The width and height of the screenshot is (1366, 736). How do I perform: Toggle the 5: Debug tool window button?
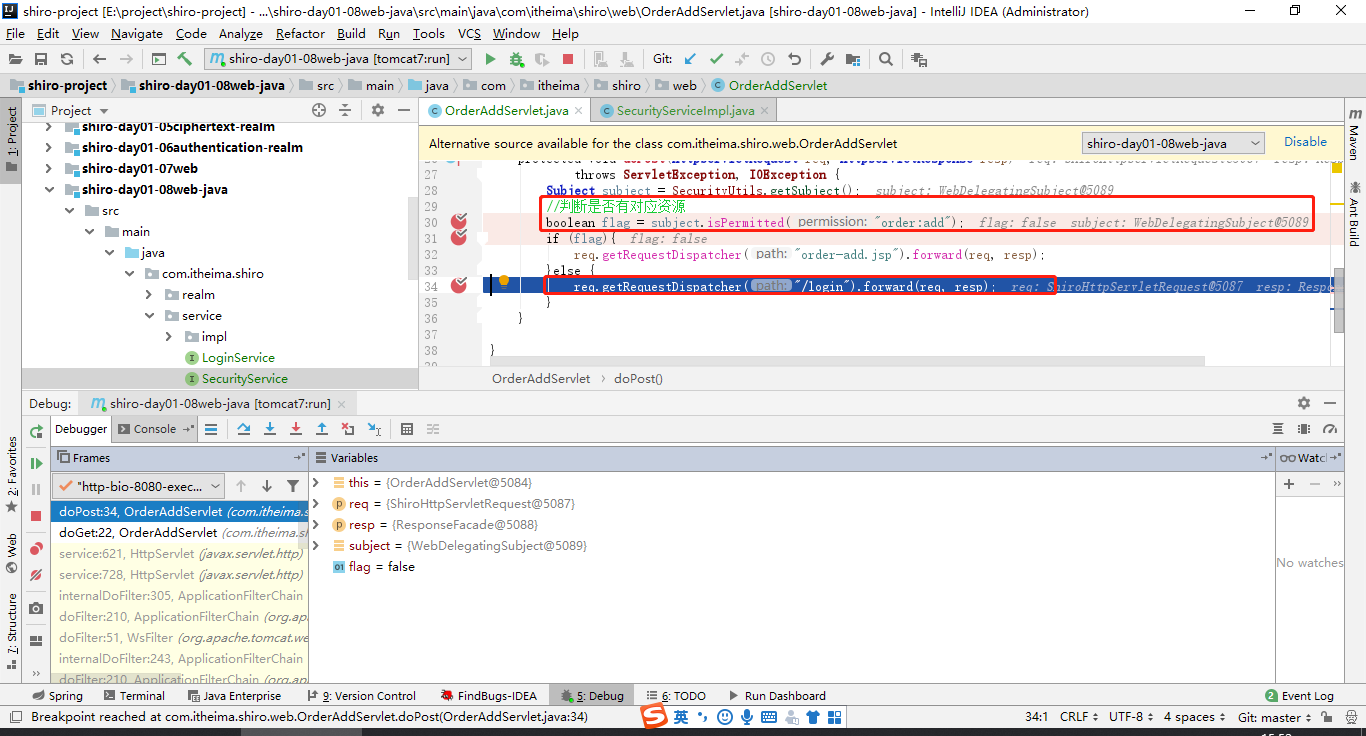point(591,696)
